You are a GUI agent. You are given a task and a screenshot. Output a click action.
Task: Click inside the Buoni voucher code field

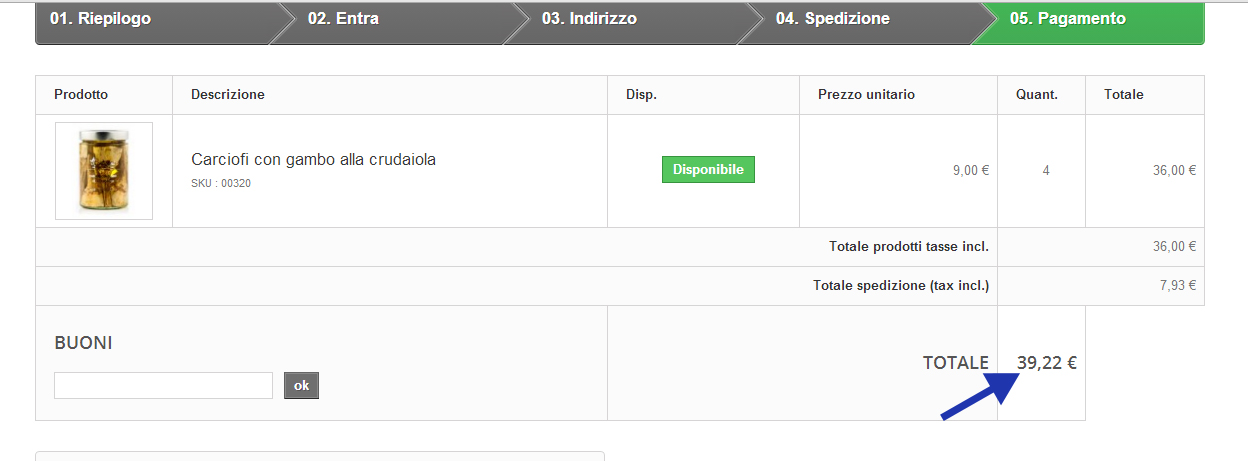163,386
